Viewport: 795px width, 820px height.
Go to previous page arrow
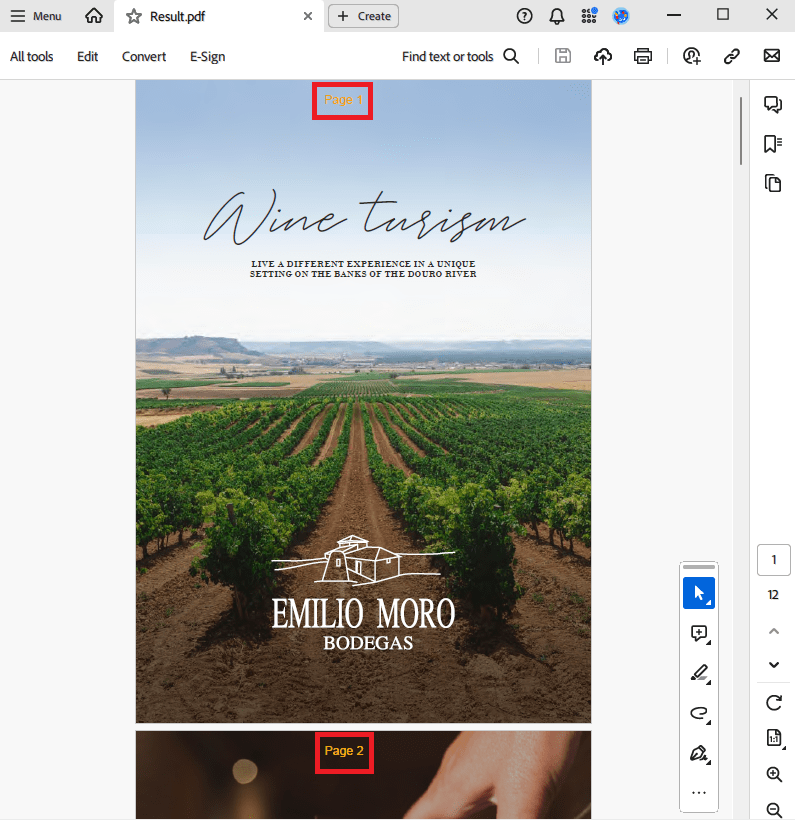[773, 631]
